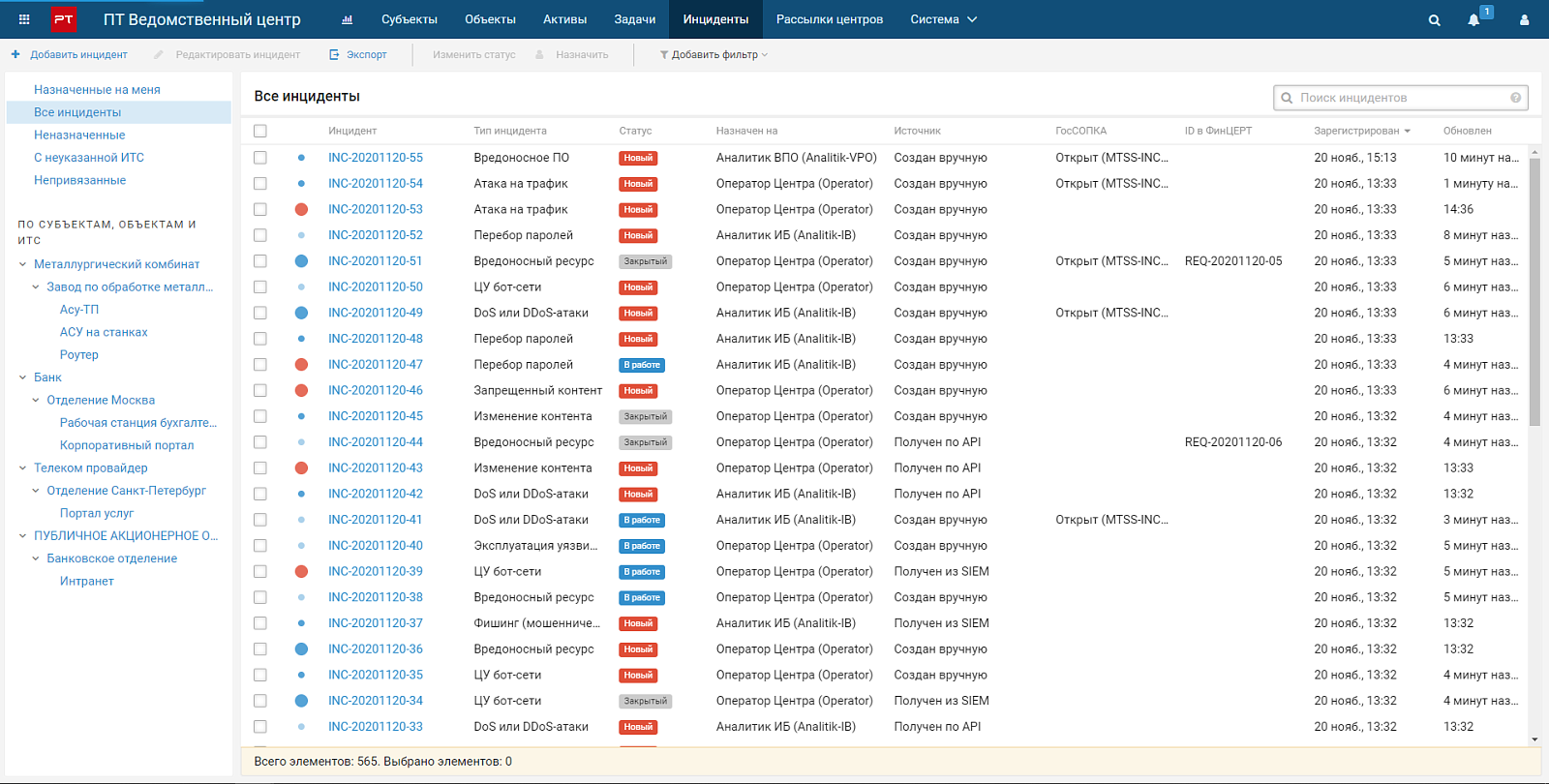Click Изменить статус toolbar button
The image size is (1549, 784).
pyautogui.click(x=474, y=55)
